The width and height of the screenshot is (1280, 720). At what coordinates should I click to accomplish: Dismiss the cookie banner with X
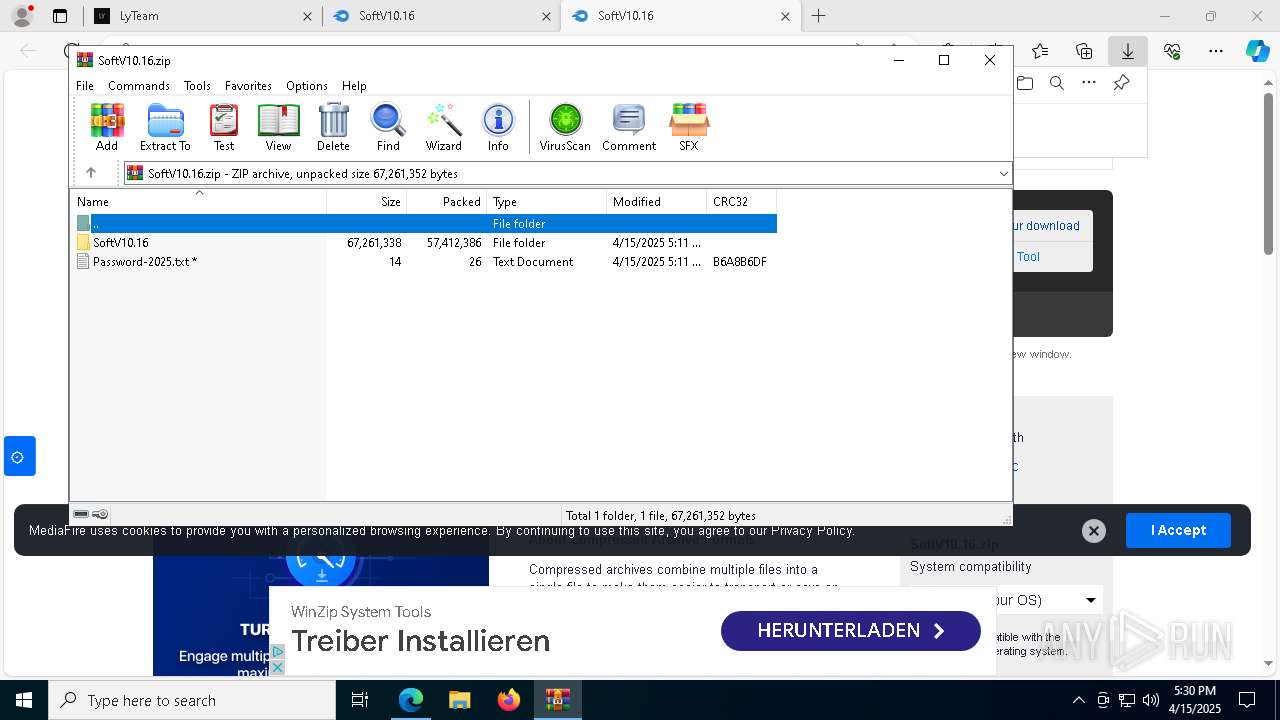pyautogui.click(x=1094, y=531)
